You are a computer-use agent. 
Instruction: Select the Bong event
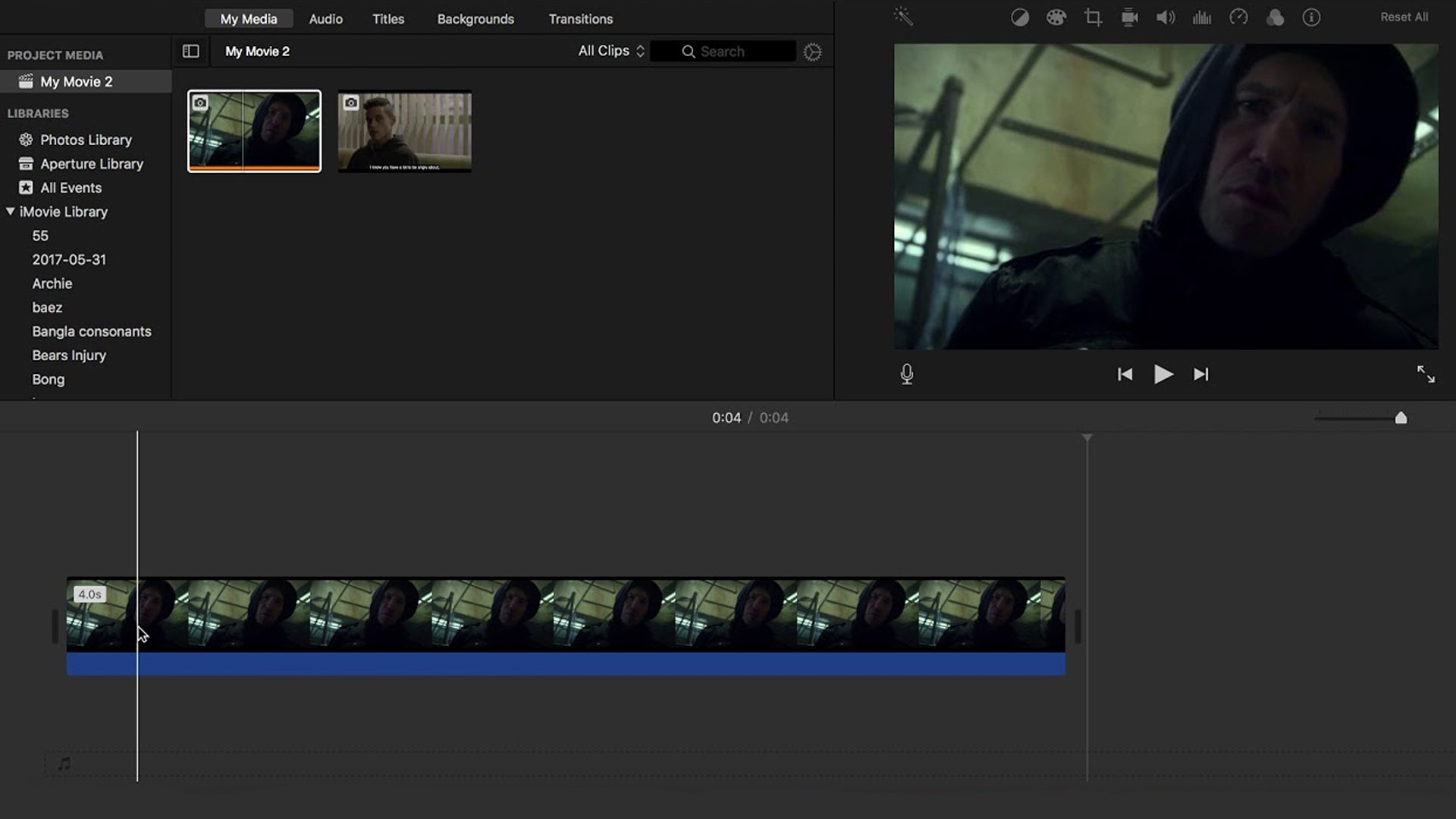pyautogui.click(x=49, y=379)
